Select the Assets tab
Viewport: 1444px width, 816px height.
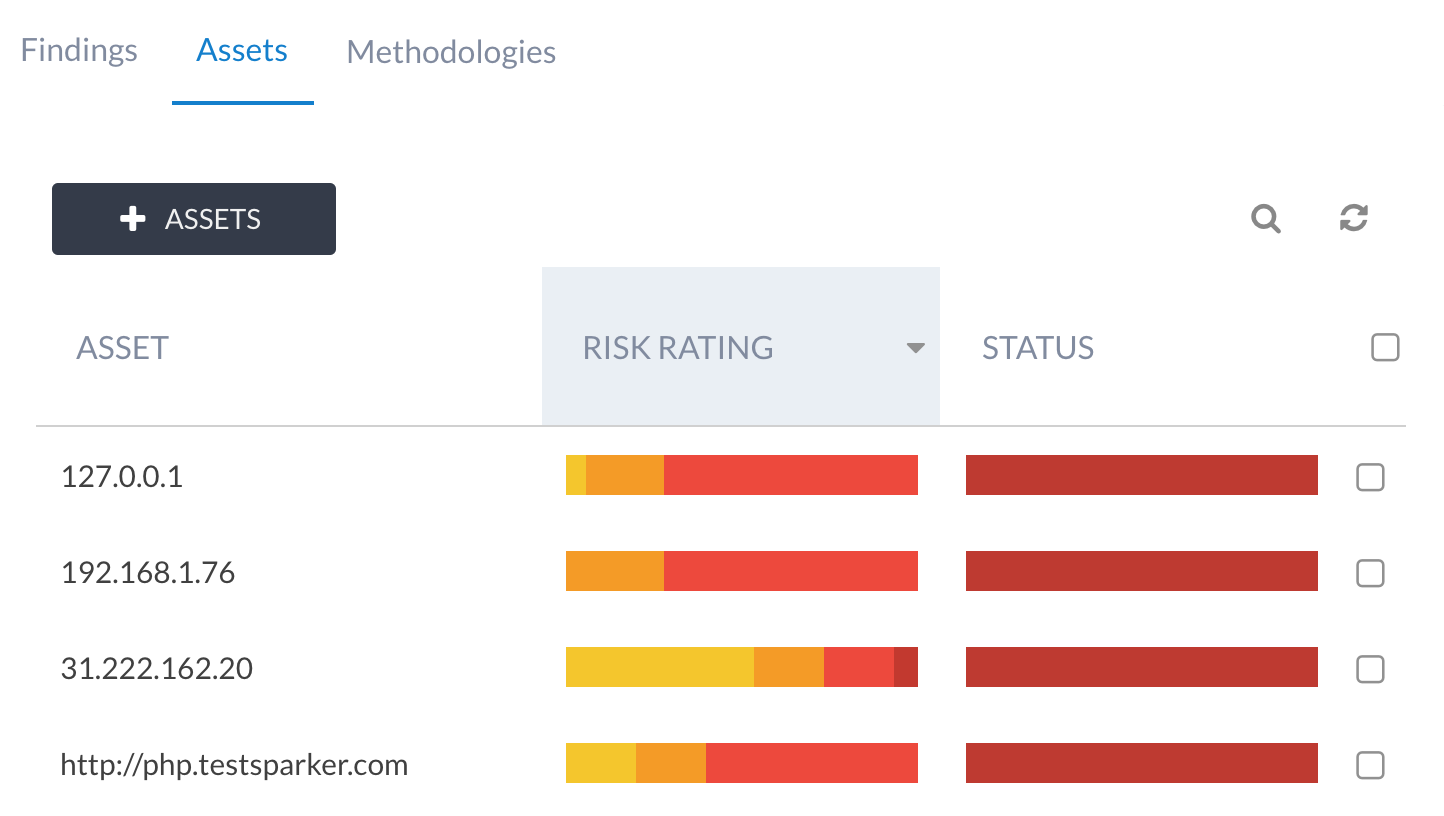[242, 51]
